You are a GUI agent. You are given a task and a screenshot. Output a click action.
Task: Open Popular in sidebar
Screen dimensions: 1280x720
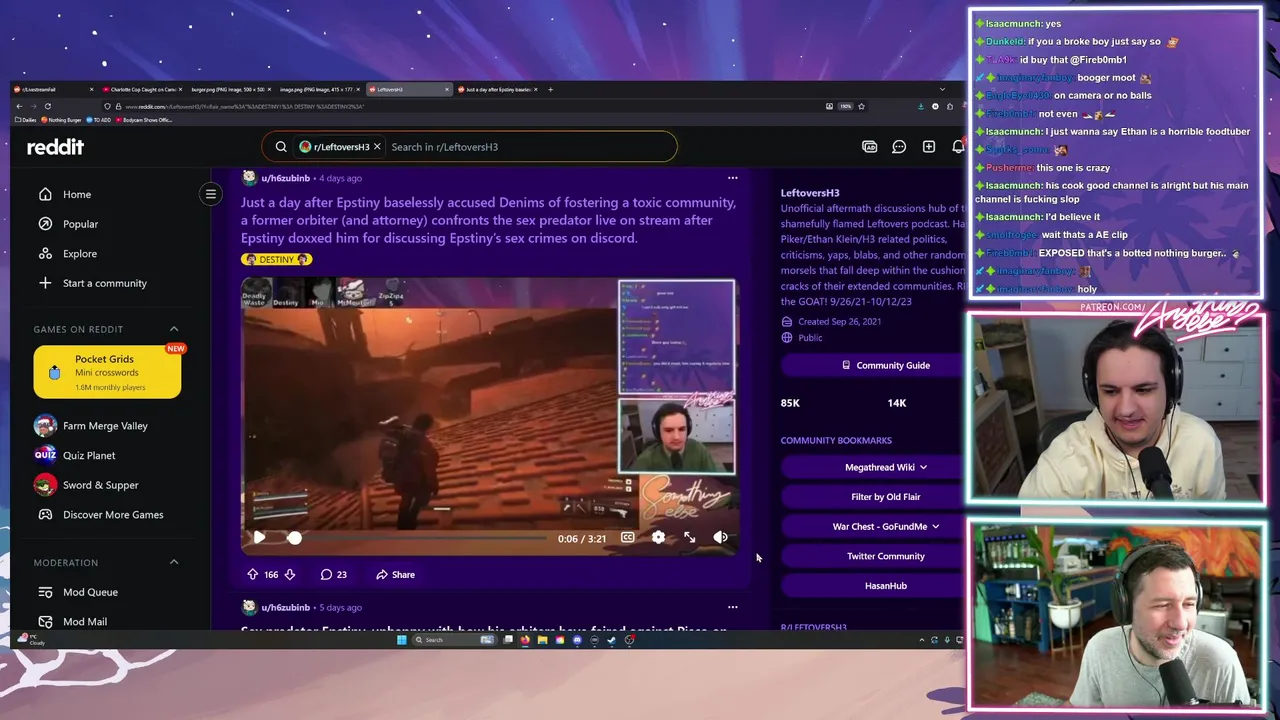point(80,224)
